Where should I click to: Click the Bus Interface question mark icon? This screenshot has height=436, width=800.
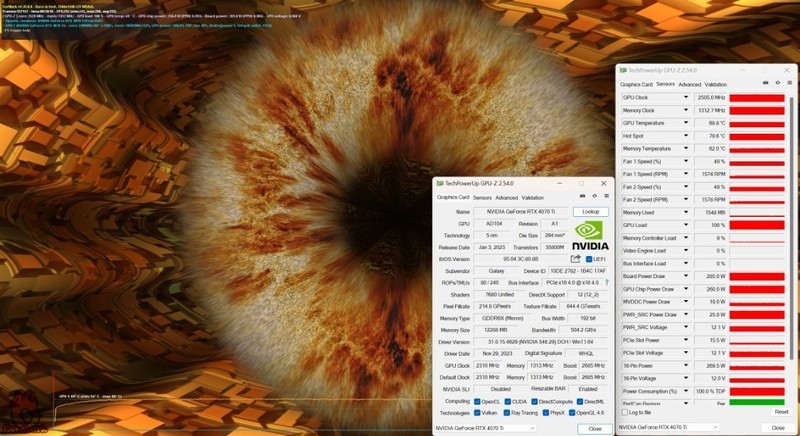click(606, 284)
